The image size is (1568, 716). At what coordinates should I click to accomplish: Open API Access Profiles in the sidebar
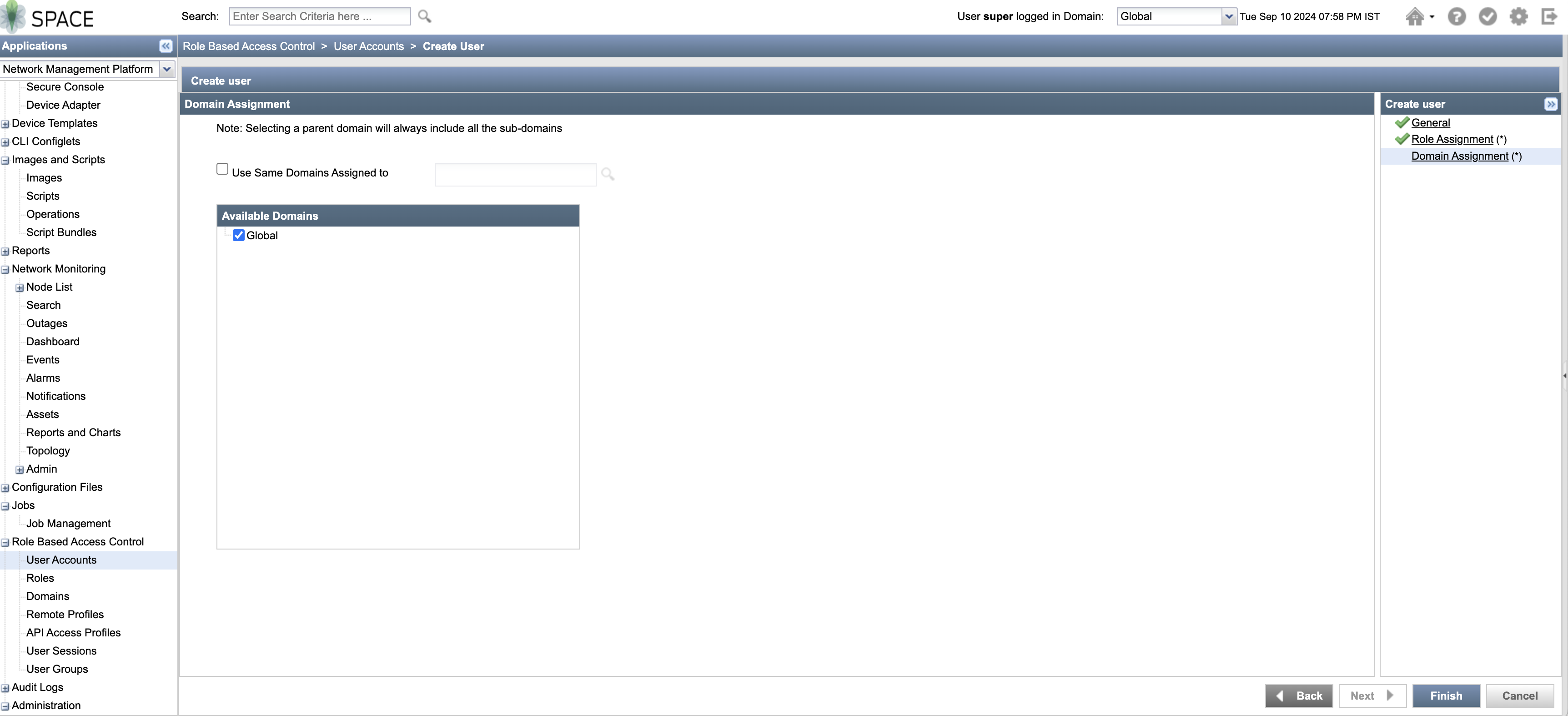[74, 633]
